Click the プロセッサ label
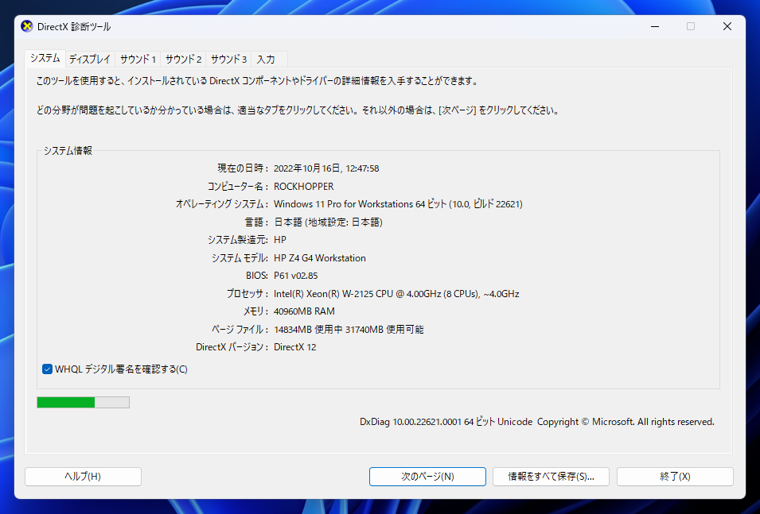 pyautogui.click(x=247, y=294)
